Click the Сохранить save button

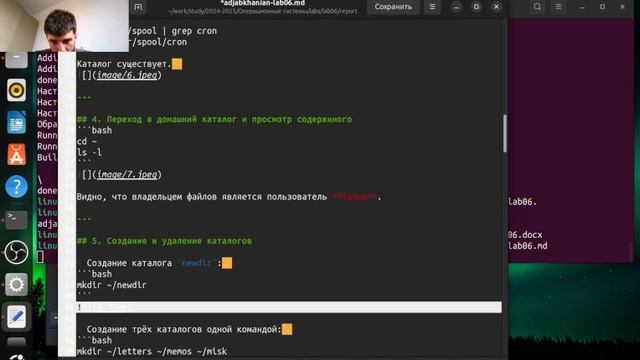pyautogui.click(x=393, y=7)
